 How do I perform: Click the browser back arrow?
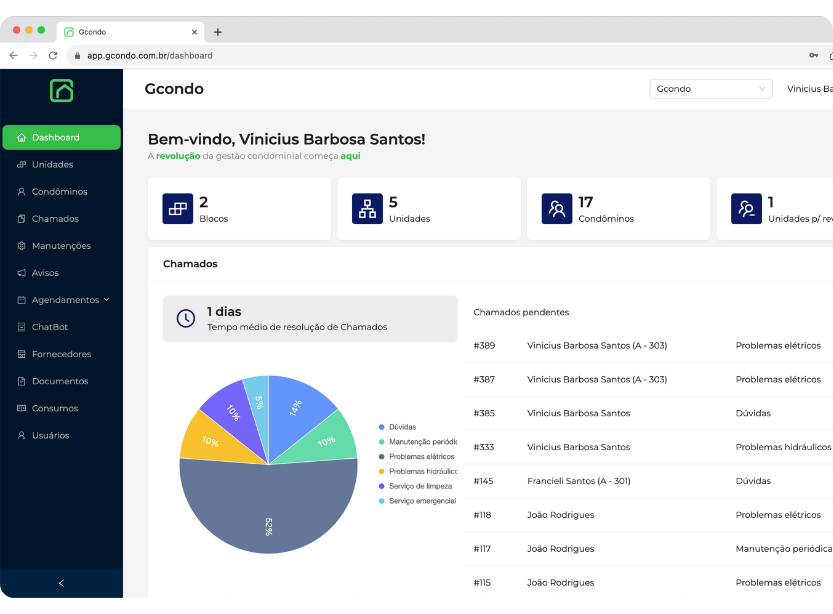click(x=13, y=56)
